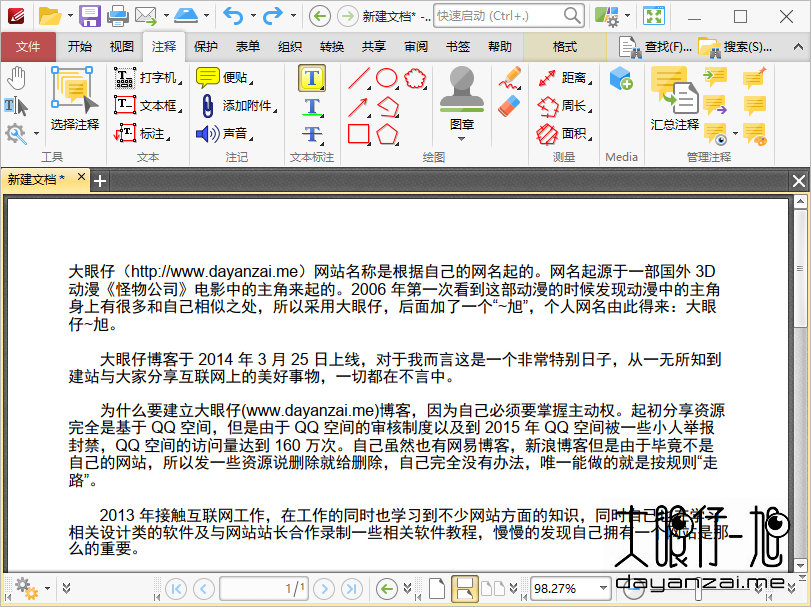Screen dimensions: 811x607
Task: Select the 文本框 text box tool
Action: [147, 105]
